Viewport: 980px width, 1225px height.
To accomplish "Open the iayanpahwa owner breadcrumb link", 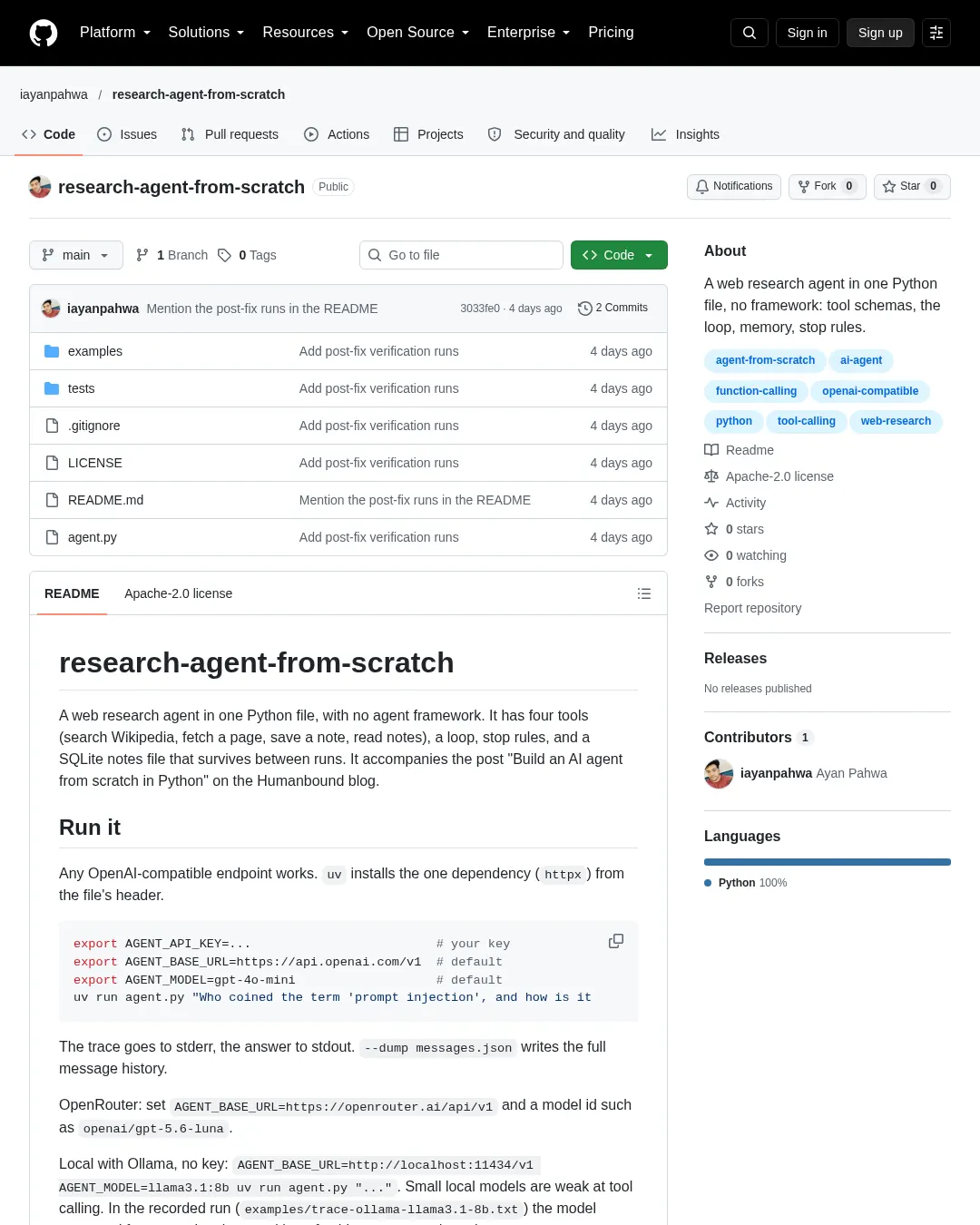I will (54, 94).
